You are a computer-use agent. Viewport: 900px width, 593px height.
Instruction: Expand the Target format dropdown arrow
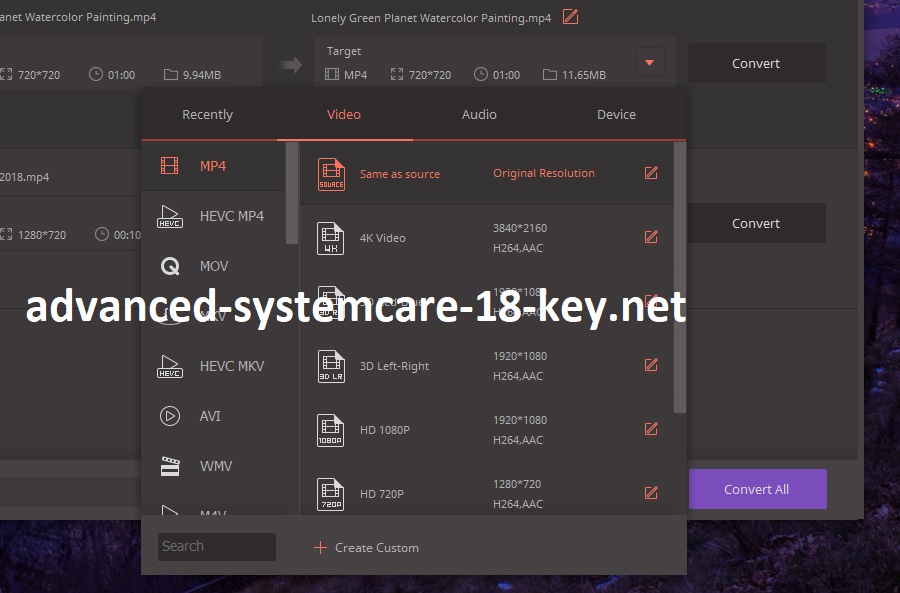pyautogui.click(x=649, y=63)
